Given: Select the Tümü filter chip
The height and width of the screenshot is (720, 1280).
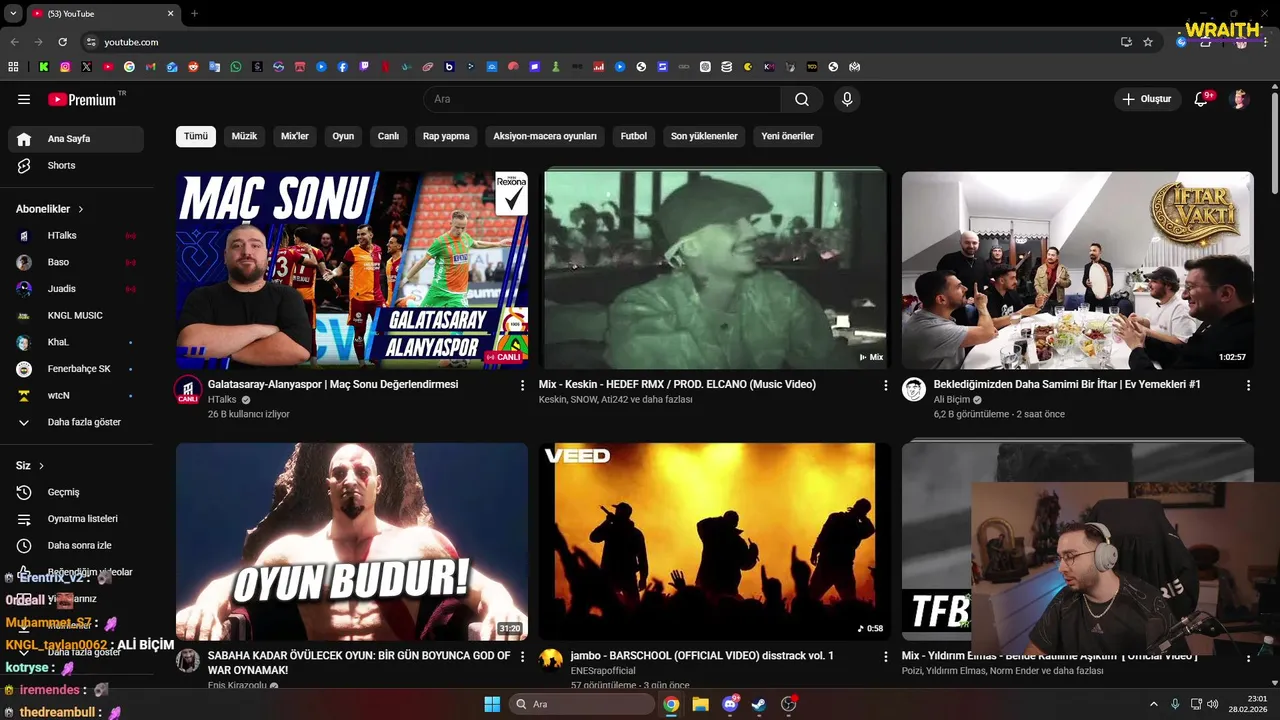Looking at the screenshot, I should 196,136.
